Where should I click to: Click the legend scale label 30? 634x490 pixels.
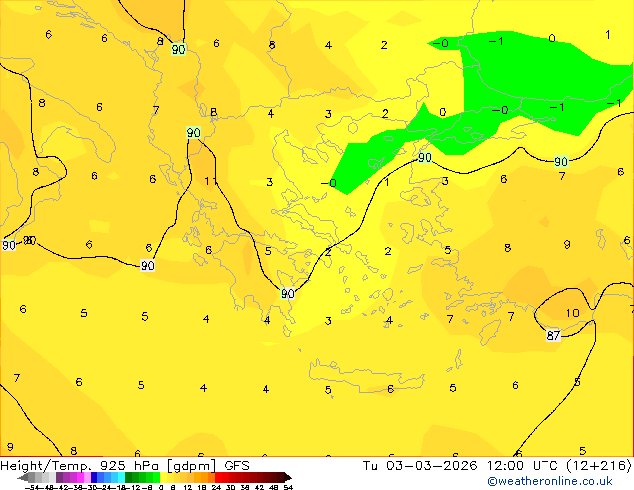(x=230, y=487)
